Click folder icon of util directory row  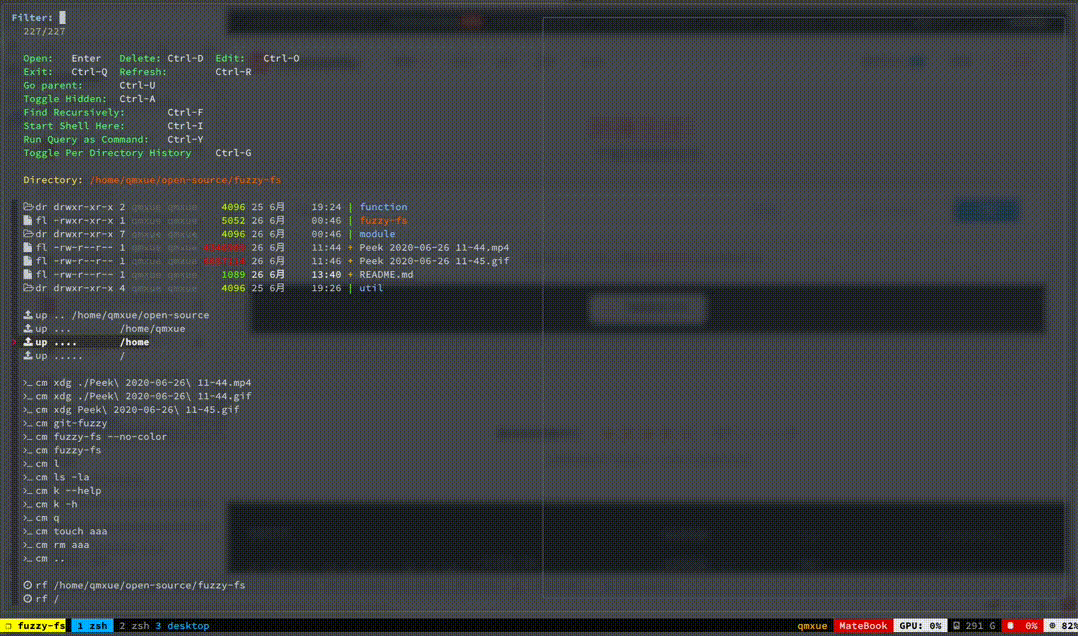[28, 288]
